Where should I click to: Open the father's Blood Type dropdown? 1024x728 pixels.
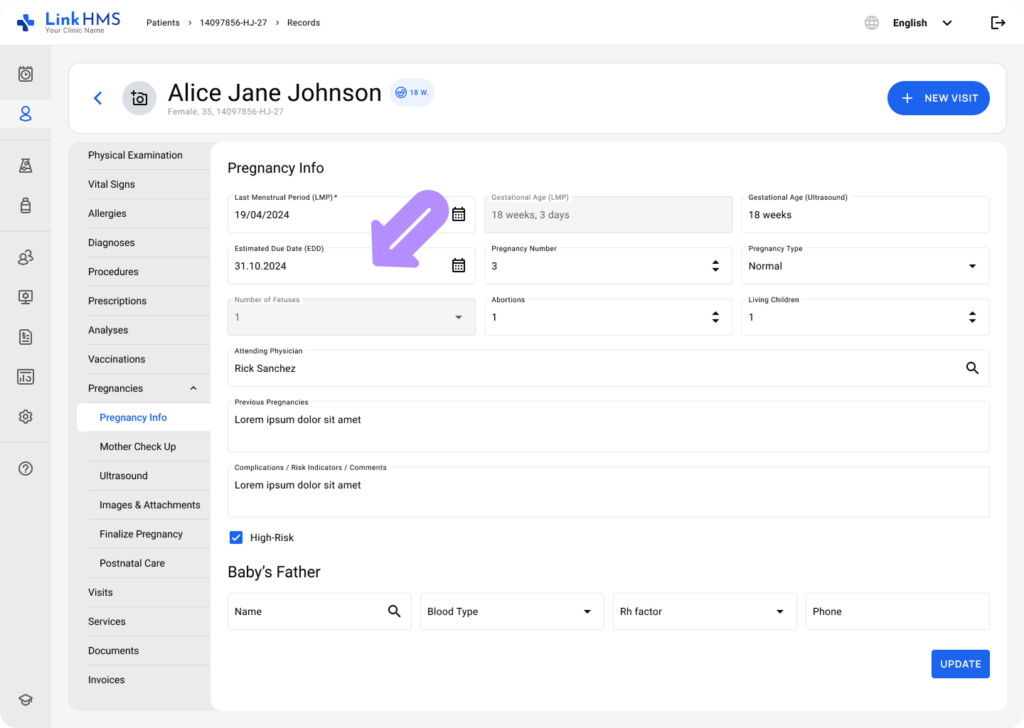(587, 612)
